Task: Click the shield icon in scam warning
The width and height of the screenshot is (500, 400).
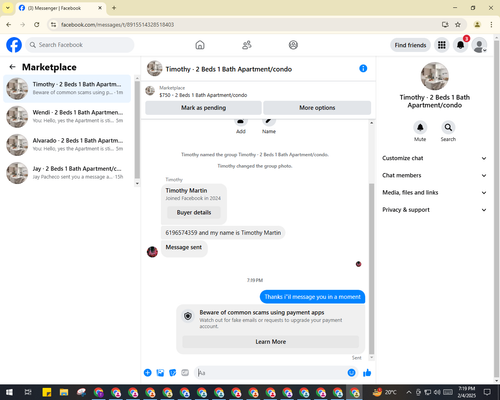Action: (188, 316)
